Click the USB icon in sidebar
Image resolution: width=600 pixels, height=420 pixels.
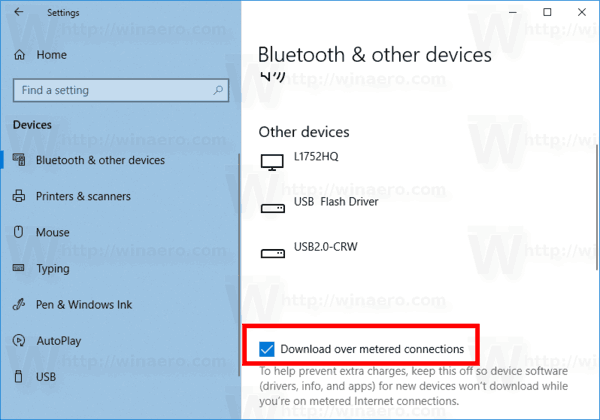click(19, 377)
